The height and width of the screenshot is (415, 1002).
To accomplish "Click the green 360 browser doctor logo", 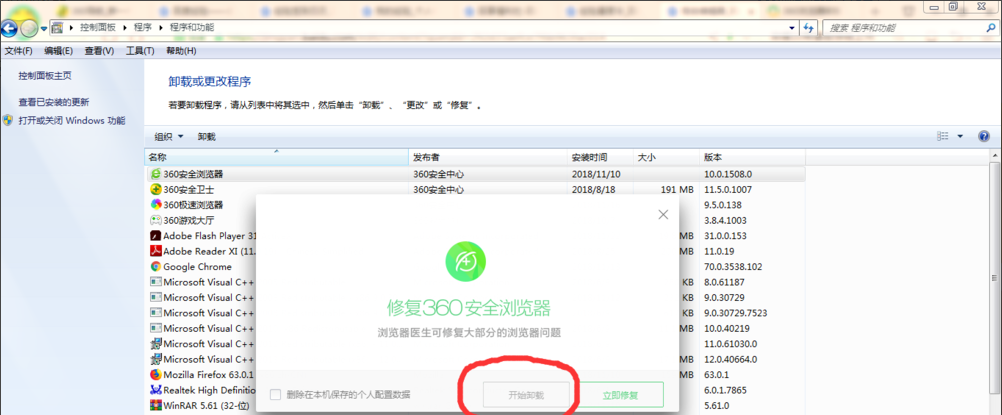I will click(x=465, y=262).
